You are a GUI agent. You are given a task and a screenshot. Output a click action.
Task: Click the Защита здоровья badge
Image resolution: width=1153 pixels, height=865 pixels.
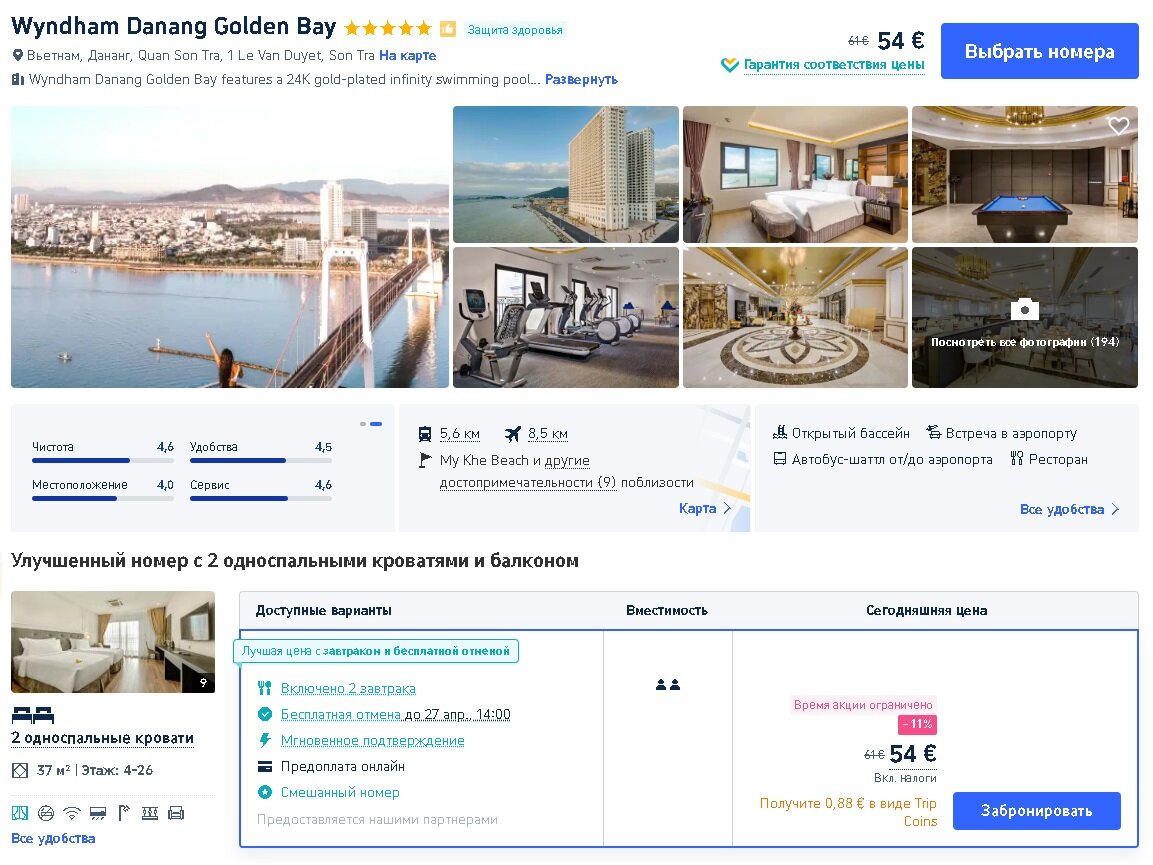[515, 30]
